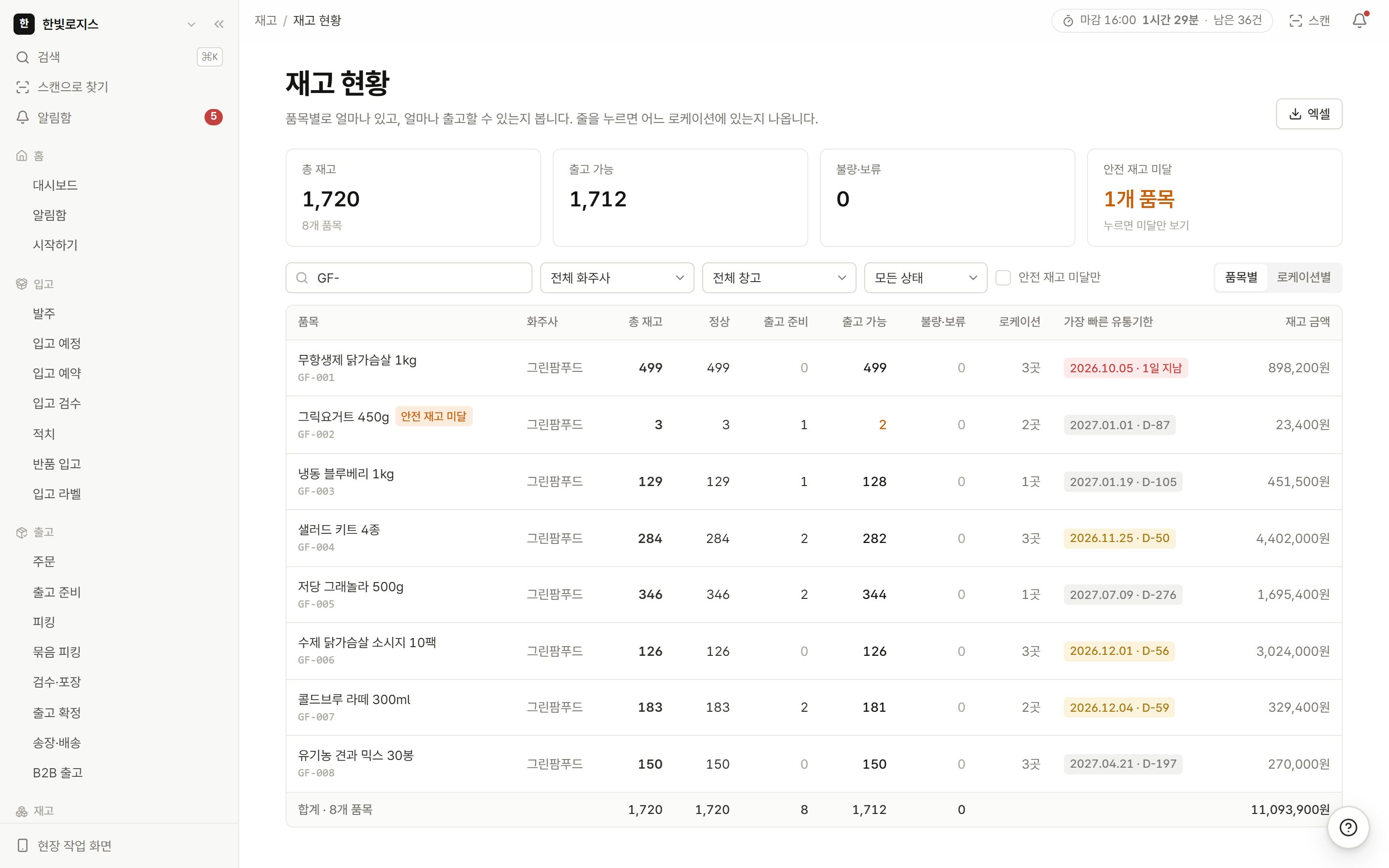1389x868 pixels.
Task: Click 재고 breadcrumb link
Action: click(x=266, y=21)
